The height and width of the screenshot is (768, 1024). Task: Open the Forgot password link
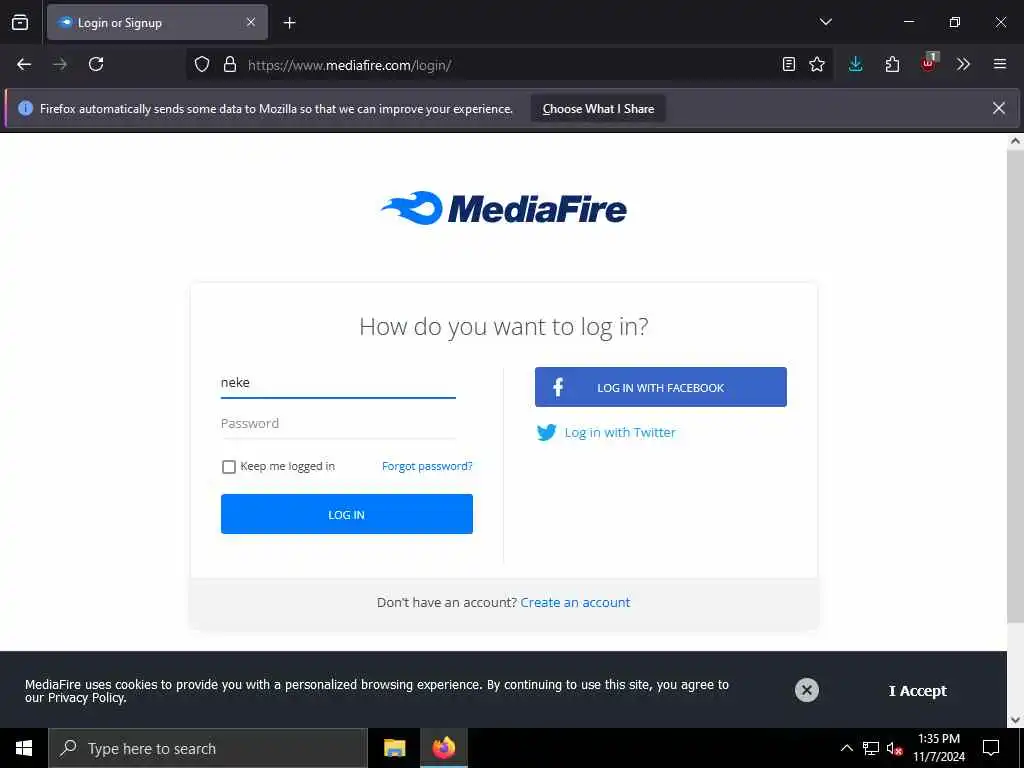click(427, 466)
